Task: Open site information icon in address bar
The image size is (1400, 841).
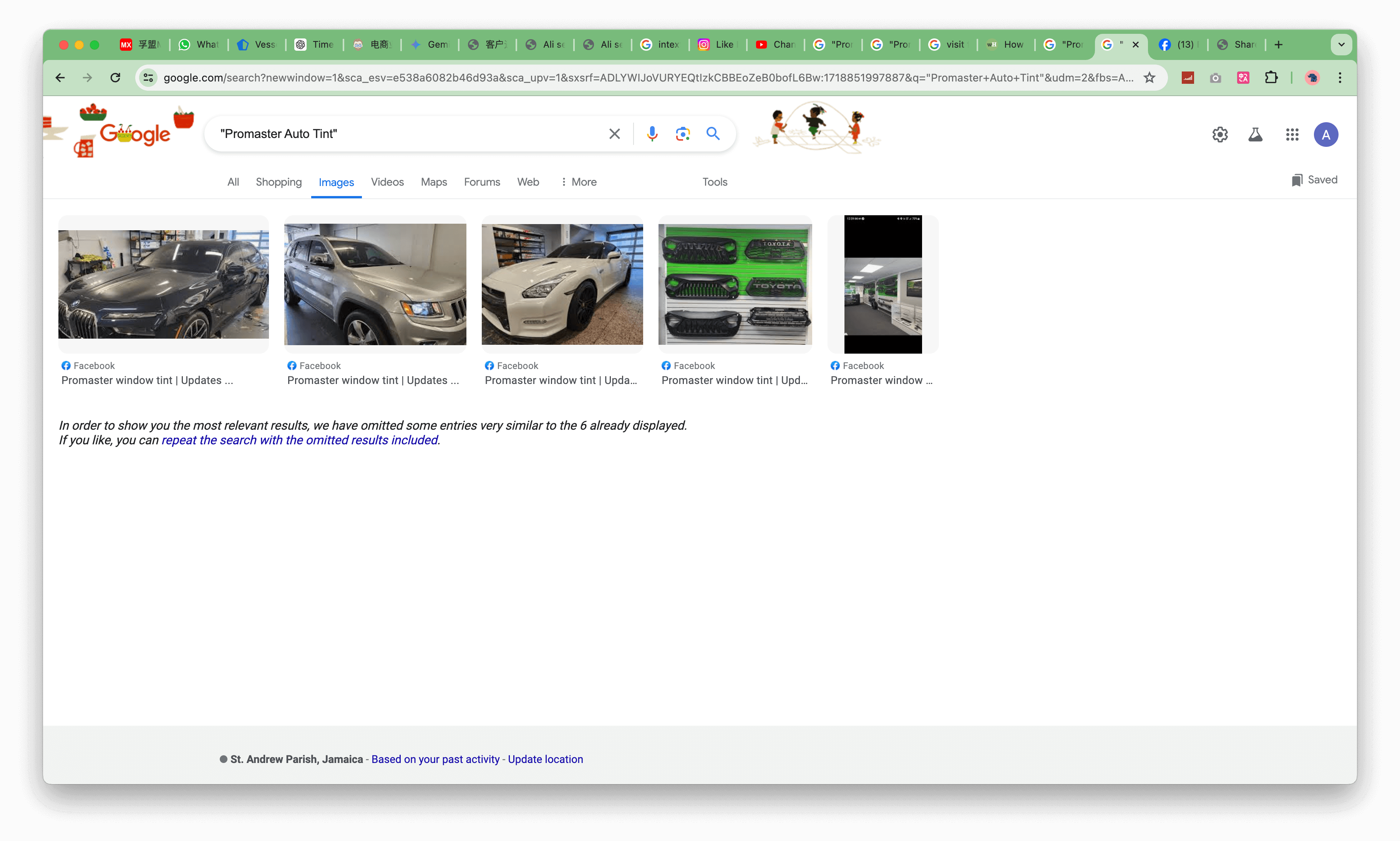Action: [148, 78]
